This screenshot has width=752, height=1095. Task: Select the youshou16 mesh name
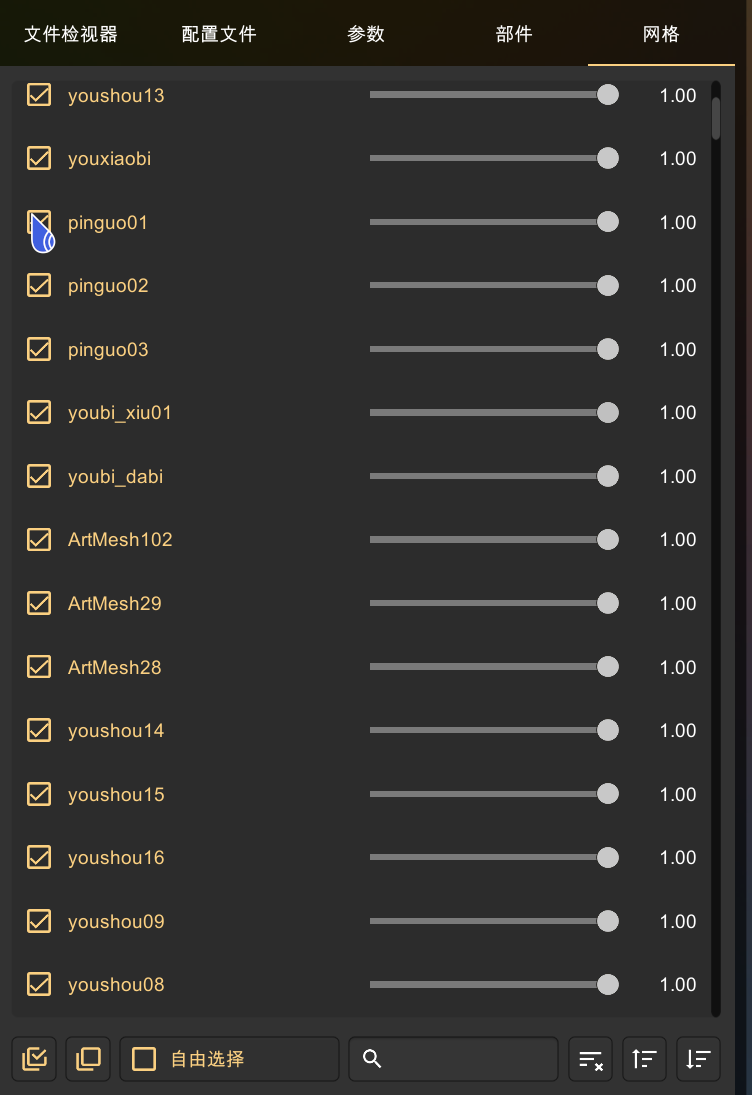point(116,858)
